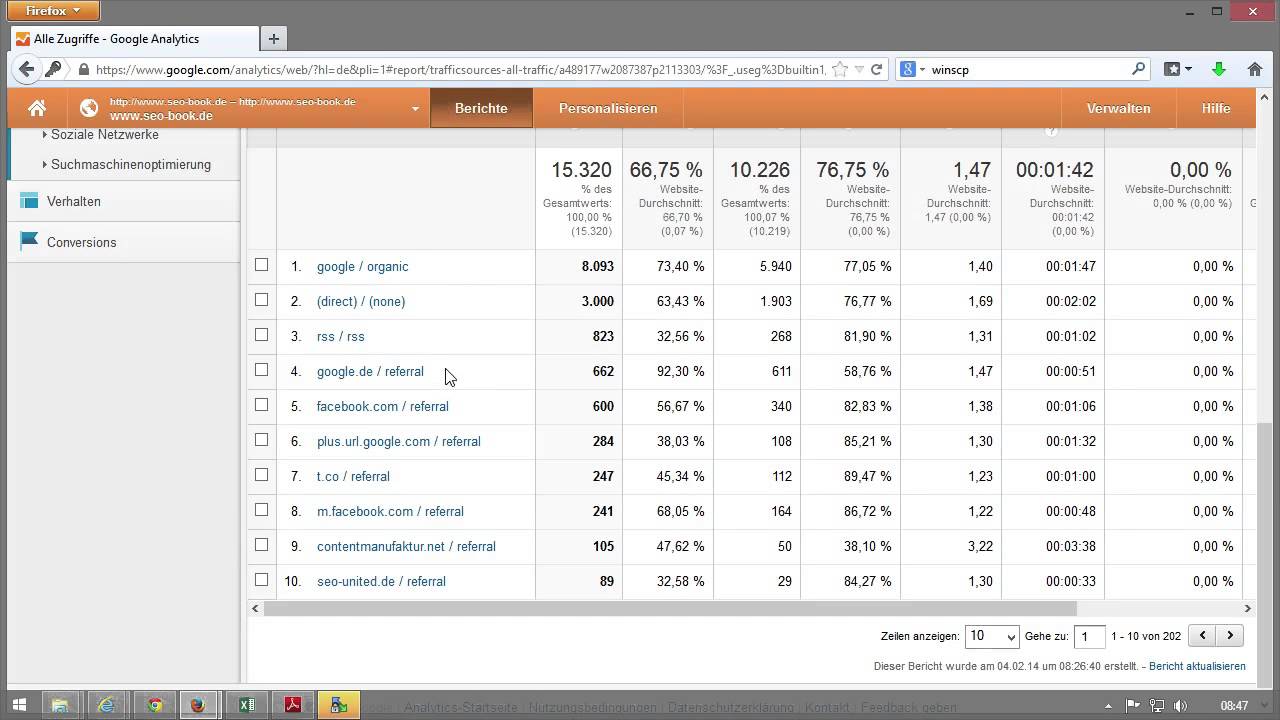Open a new browser tab
The image size is (1280, 720).
(x=273, y=39)
